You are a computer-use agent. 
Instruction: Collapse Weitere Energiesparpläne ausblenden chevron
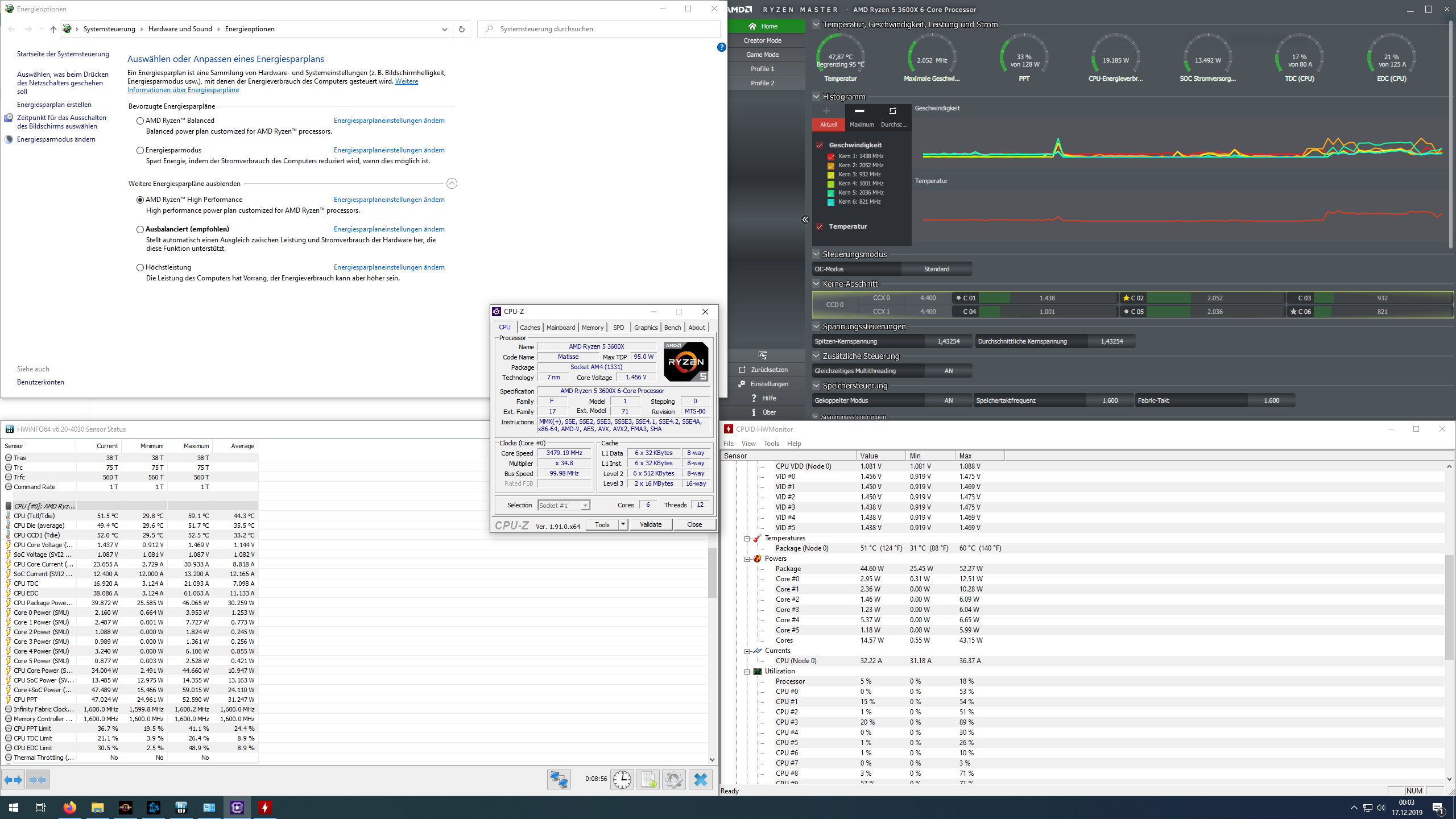point(452,184)
